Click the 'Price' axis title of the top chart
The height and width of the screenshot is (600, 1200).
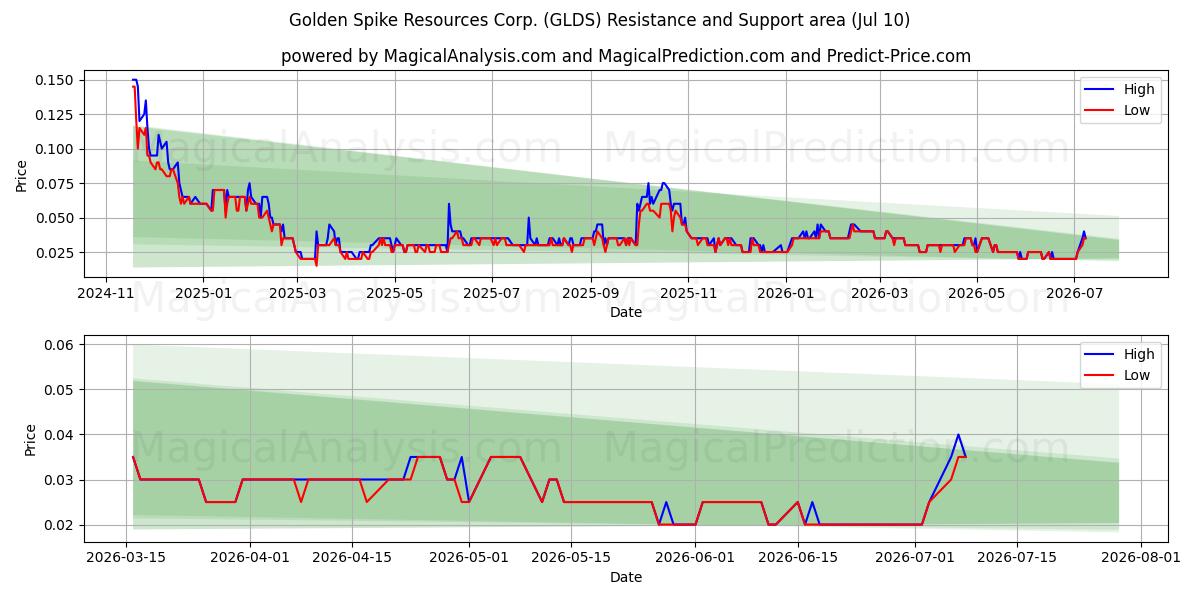22,176
